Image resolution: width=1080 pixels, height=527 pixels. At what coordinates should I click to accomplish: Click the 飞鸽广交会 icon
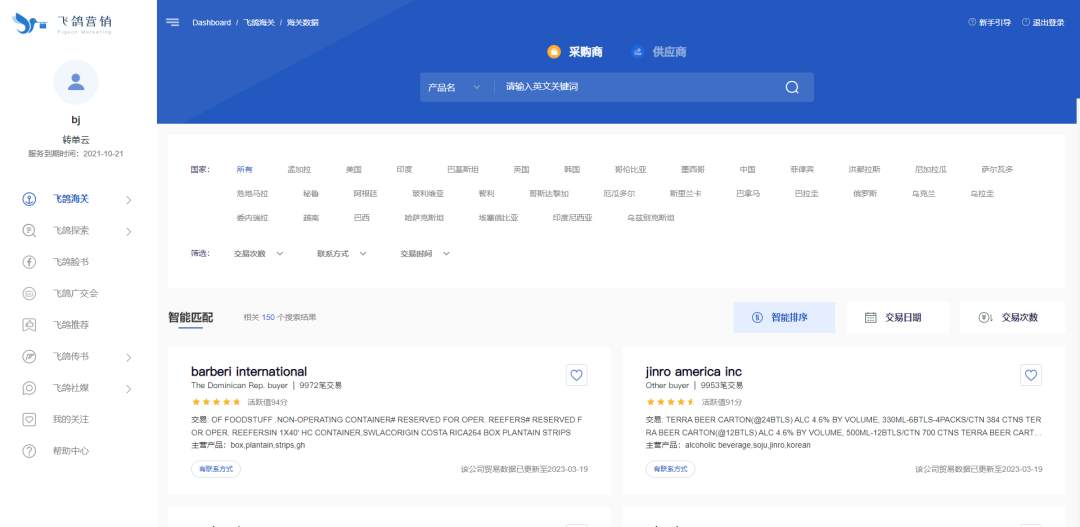[29, 293]
